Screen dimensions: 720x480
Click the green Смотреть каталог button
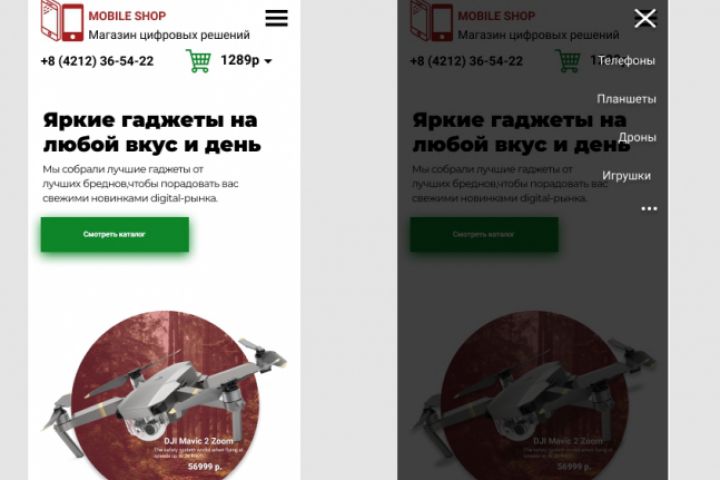coord(115,234)
